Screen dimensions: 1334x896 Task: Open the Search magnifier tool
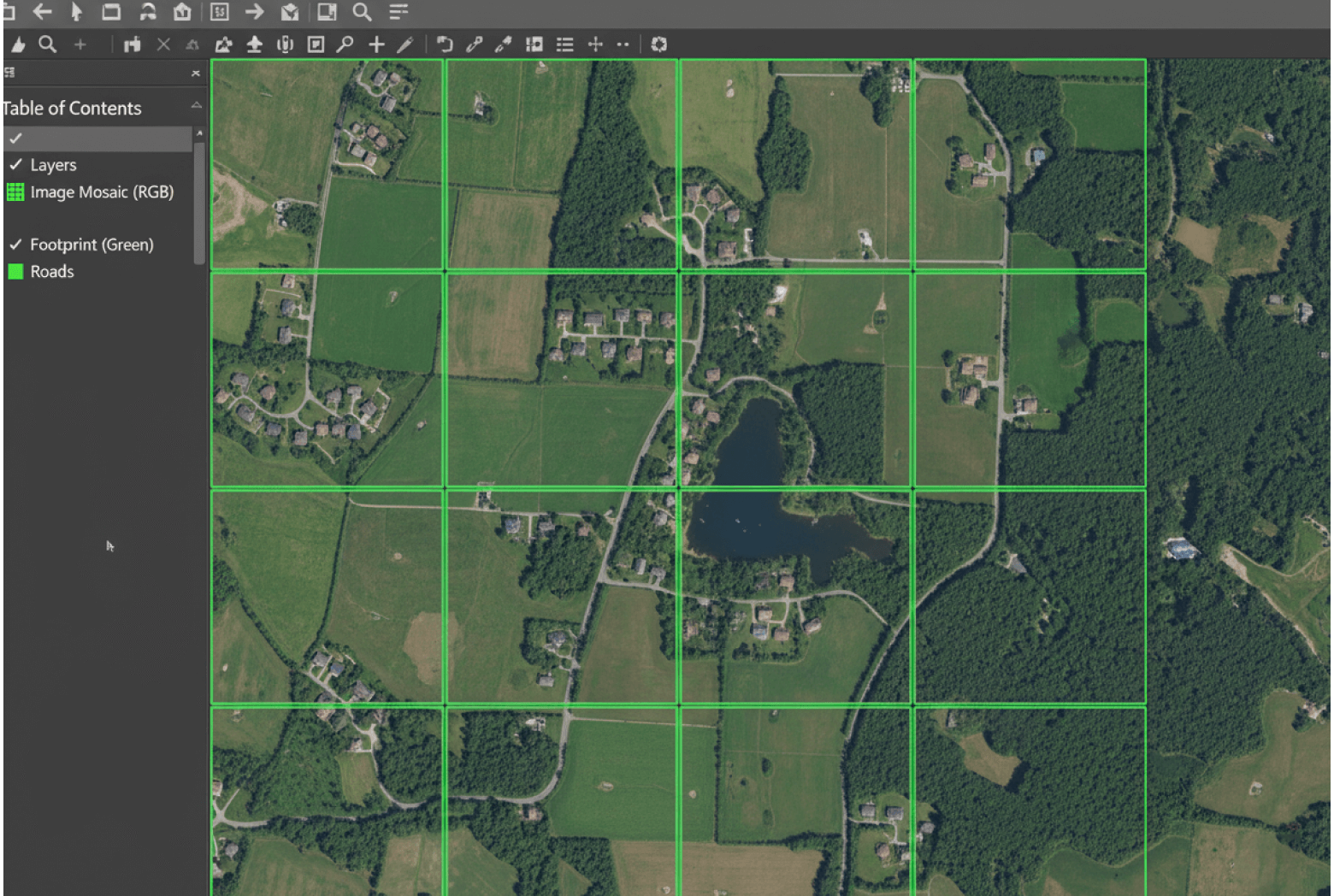(x=362, y=12)
